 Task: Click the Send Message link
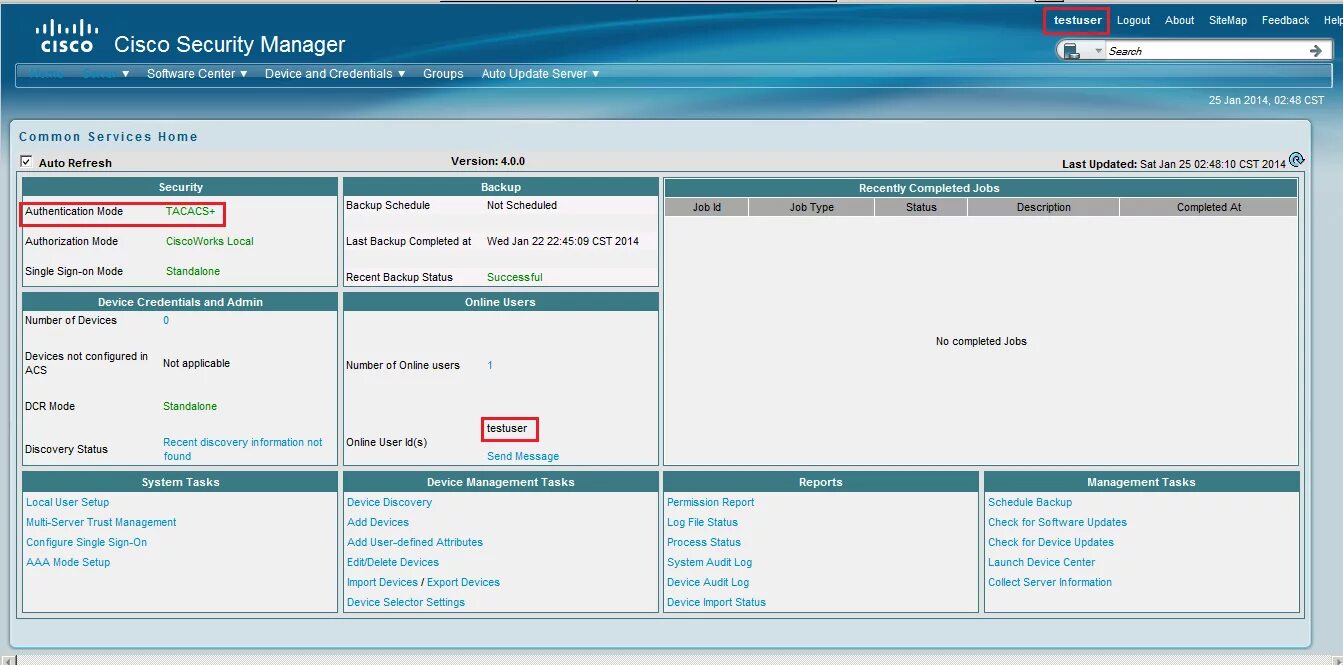click(x=523, y=456)
